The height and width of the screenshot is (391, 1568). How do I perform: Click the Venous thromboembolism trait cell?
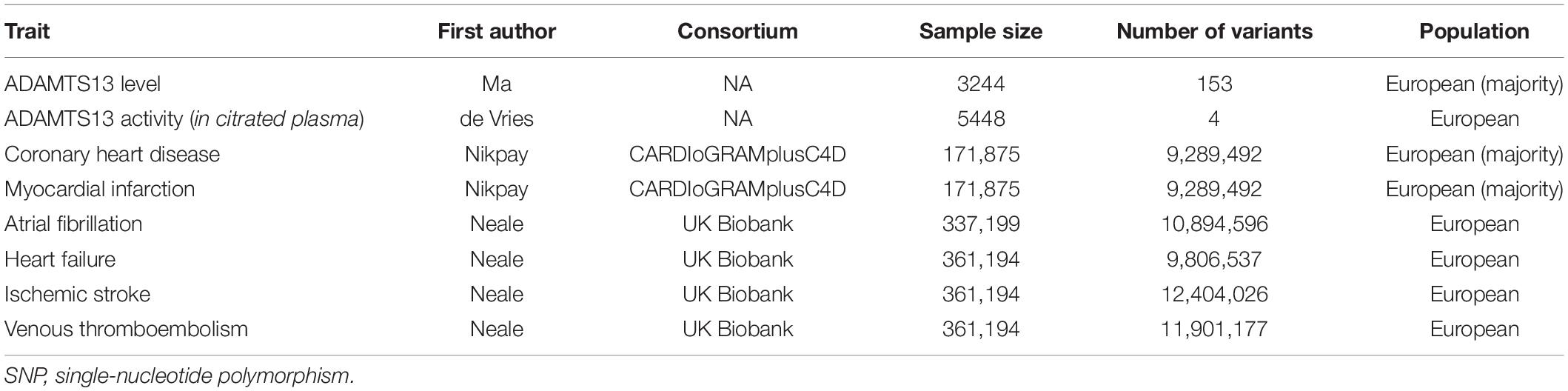(126, 329)
